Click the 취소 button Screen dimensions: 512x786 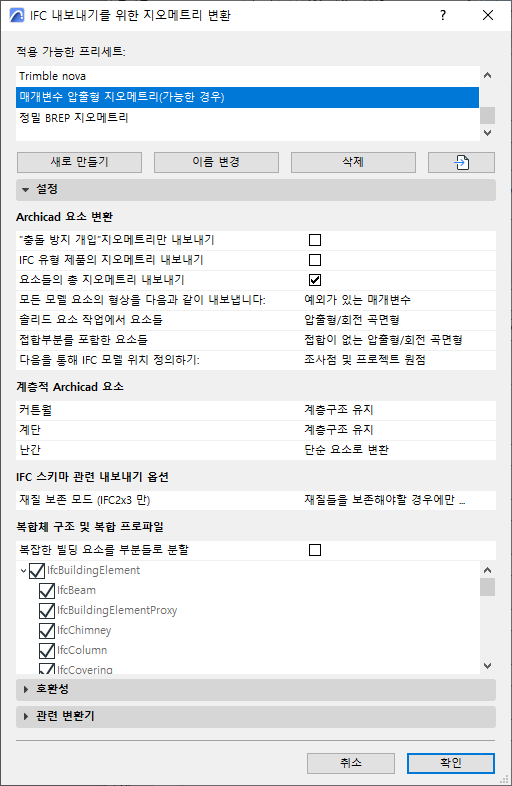tap(351, 763)
